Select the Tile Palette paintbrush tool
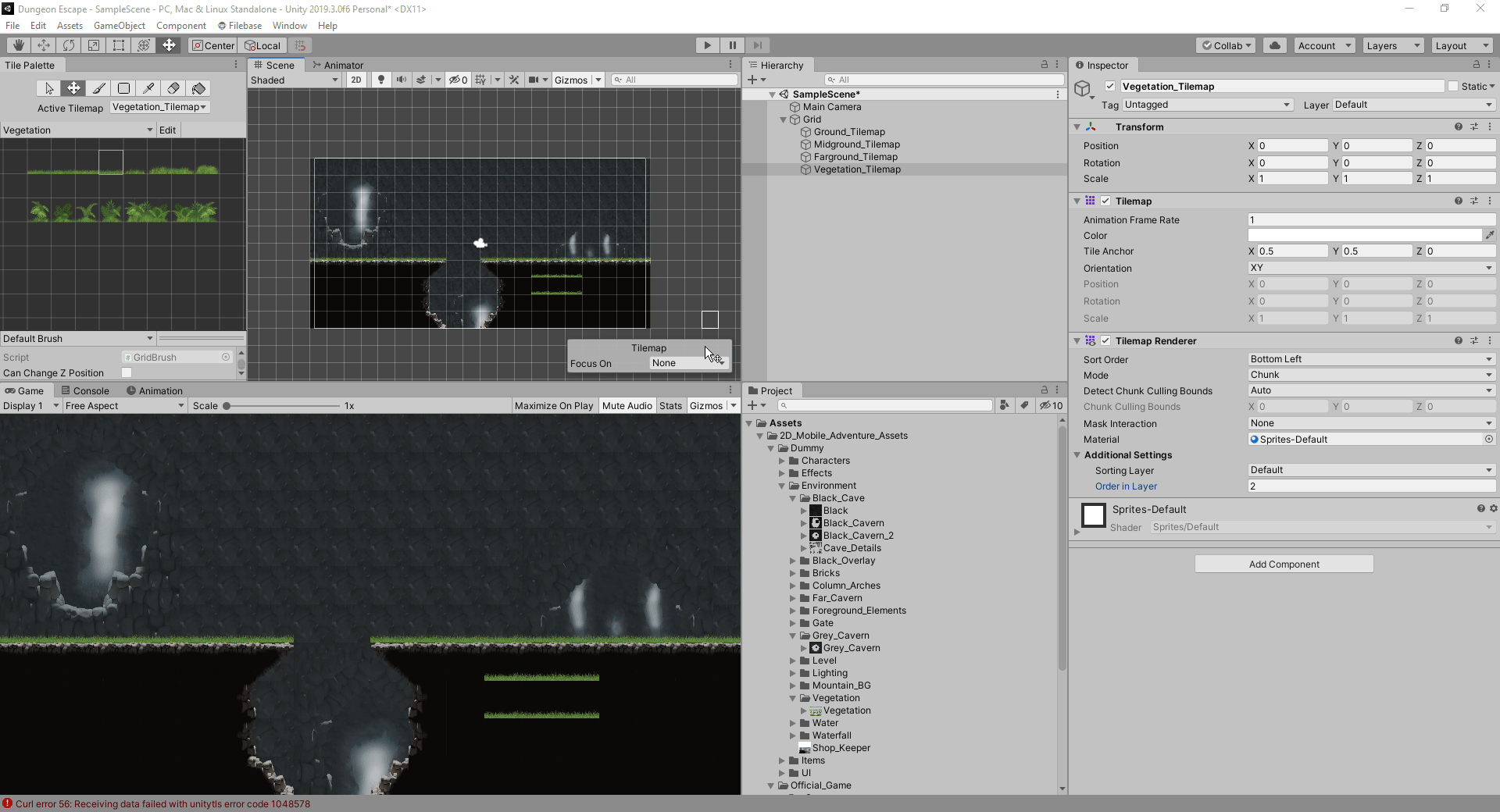Image resolution: width=1500 pixels, height=812 pixels. pyautogui.click(x=98, y=88)
